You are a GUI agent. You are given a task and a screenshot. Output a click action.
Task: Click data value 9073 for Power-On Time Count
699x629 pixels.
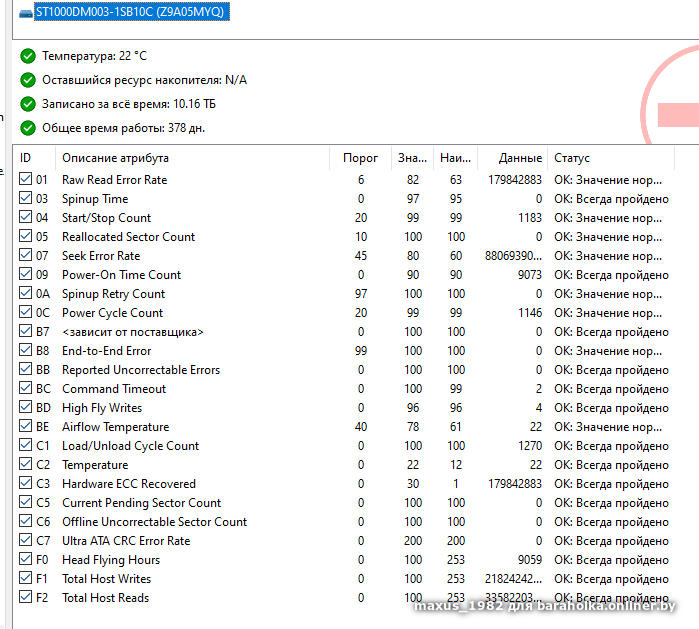click(530, 275)
